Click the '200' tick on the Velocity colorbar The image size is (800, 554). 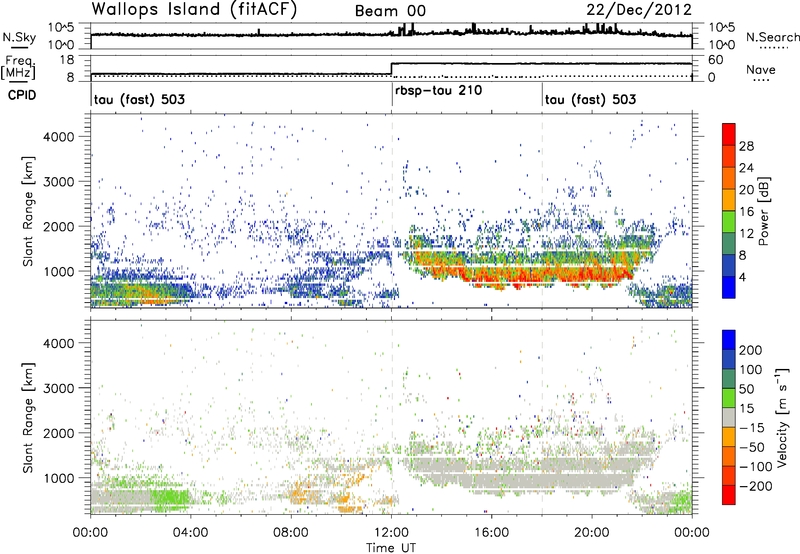click(751, 350)
